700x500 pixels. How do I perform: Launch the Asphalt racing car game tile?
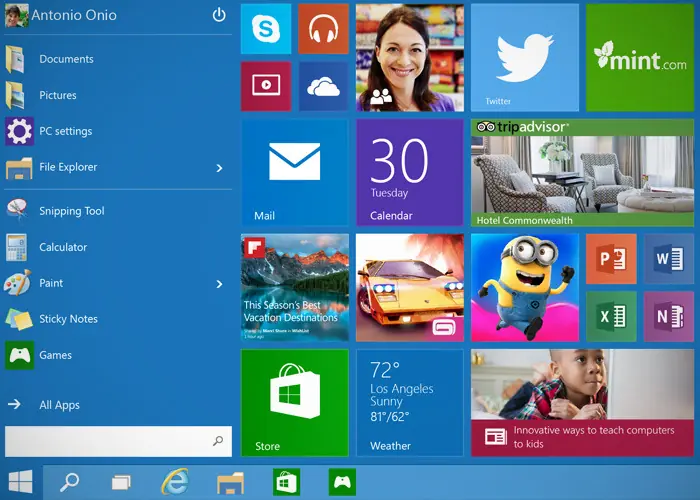point(410,288)
